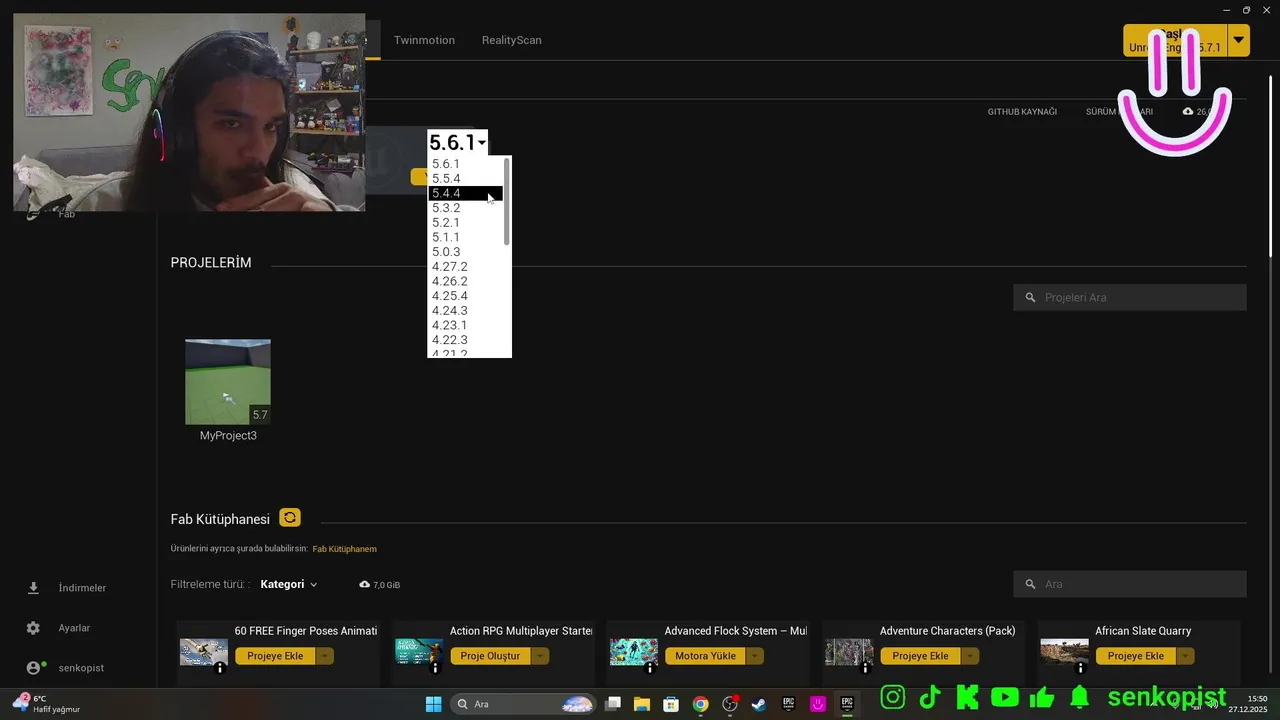Screen dimensions: 1280x720
Task: Select version 4.24.3 in the list
Action: click(x=466, y=311)
